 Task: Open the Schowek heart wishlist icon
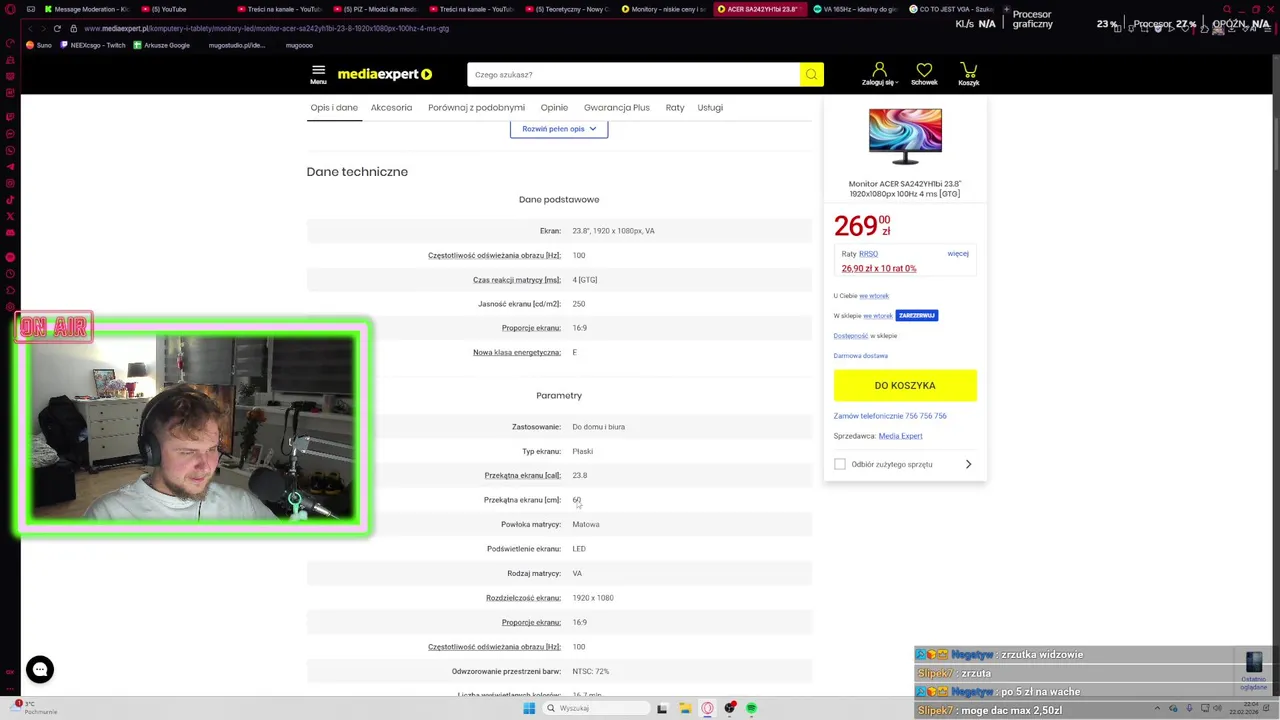[924, 73]
